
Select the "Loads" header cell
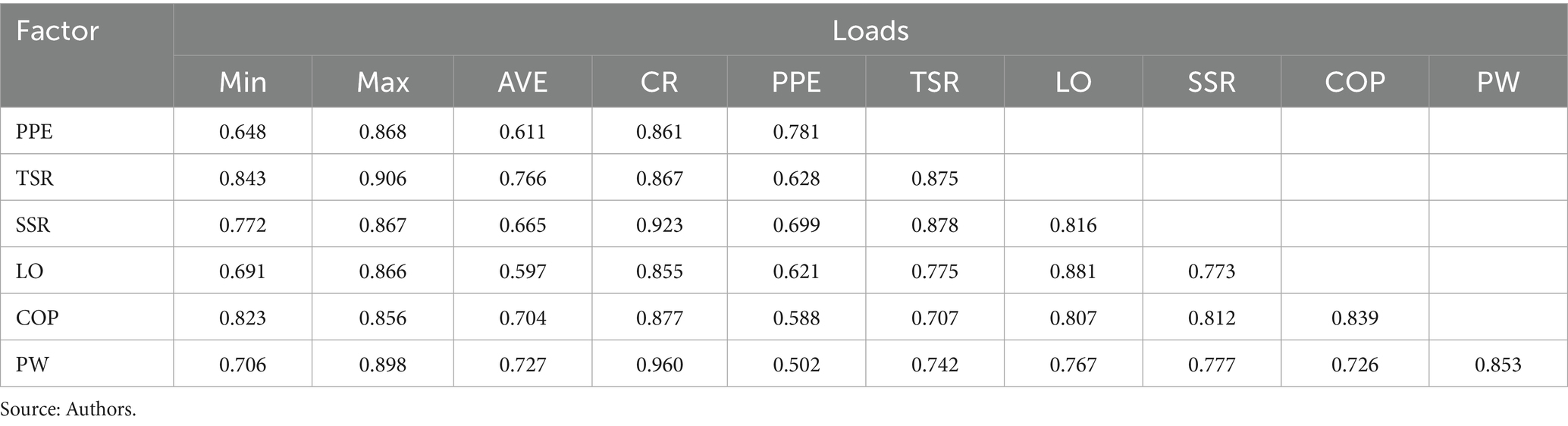pyautogui.click(x=870, y=31)
